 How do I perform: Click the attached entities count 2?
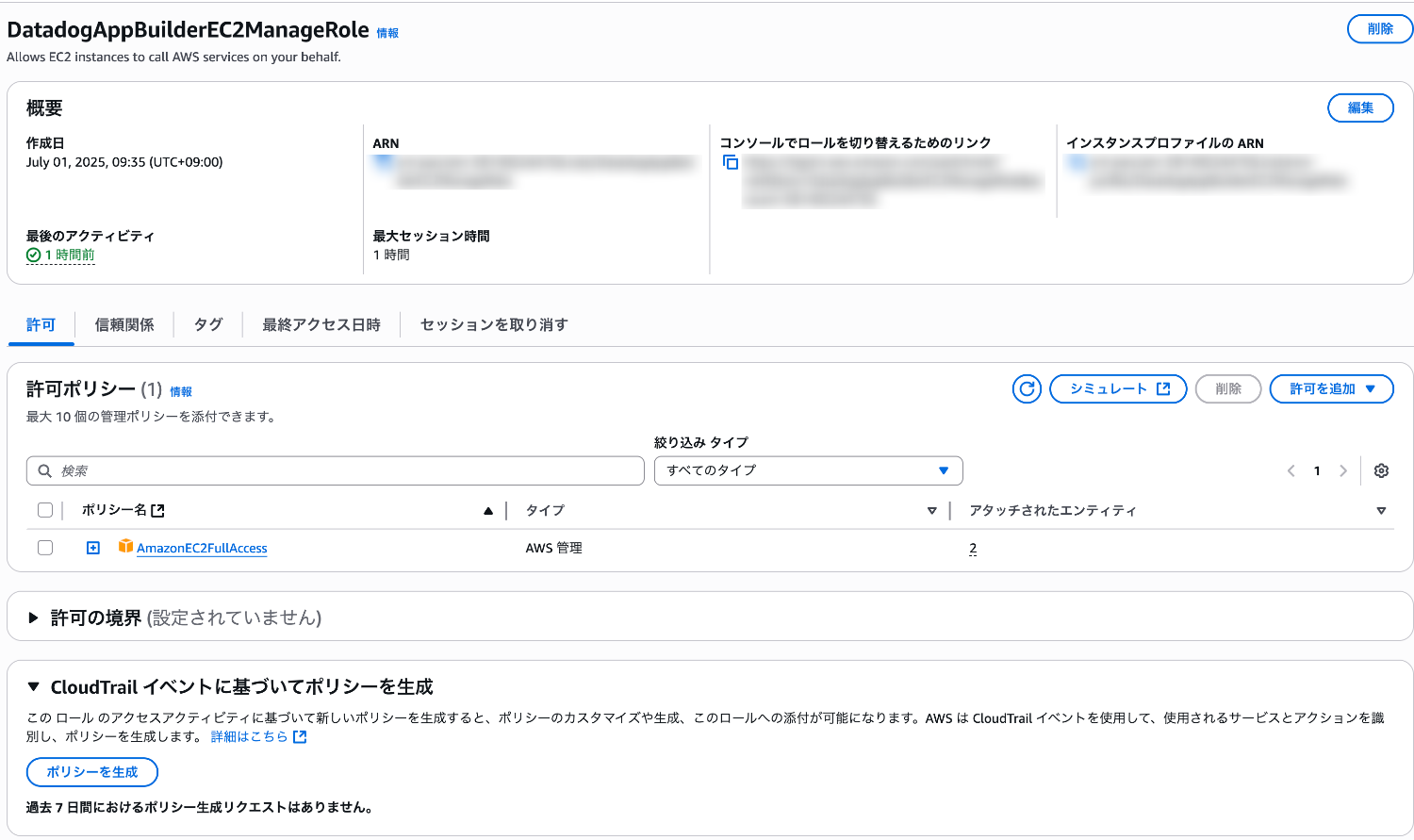point(973,548)
